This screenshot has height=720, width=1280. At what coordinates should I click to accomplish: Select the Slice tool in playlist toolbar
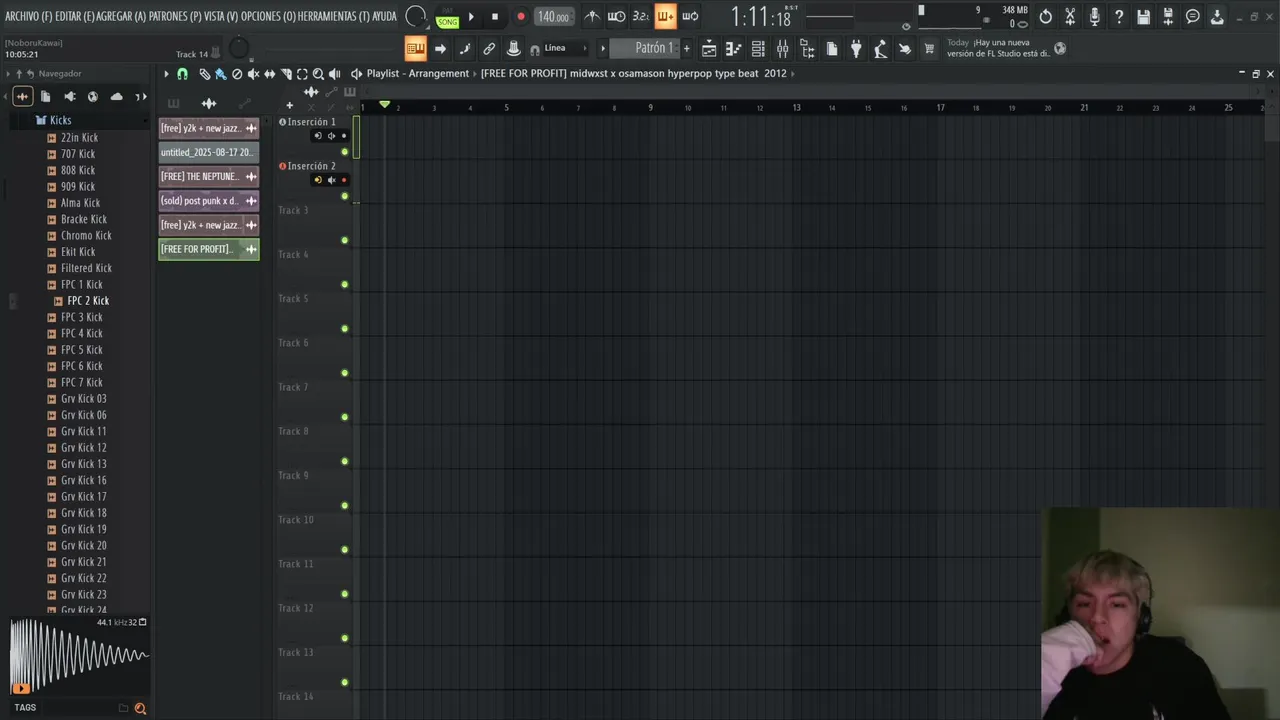point(286,74)
